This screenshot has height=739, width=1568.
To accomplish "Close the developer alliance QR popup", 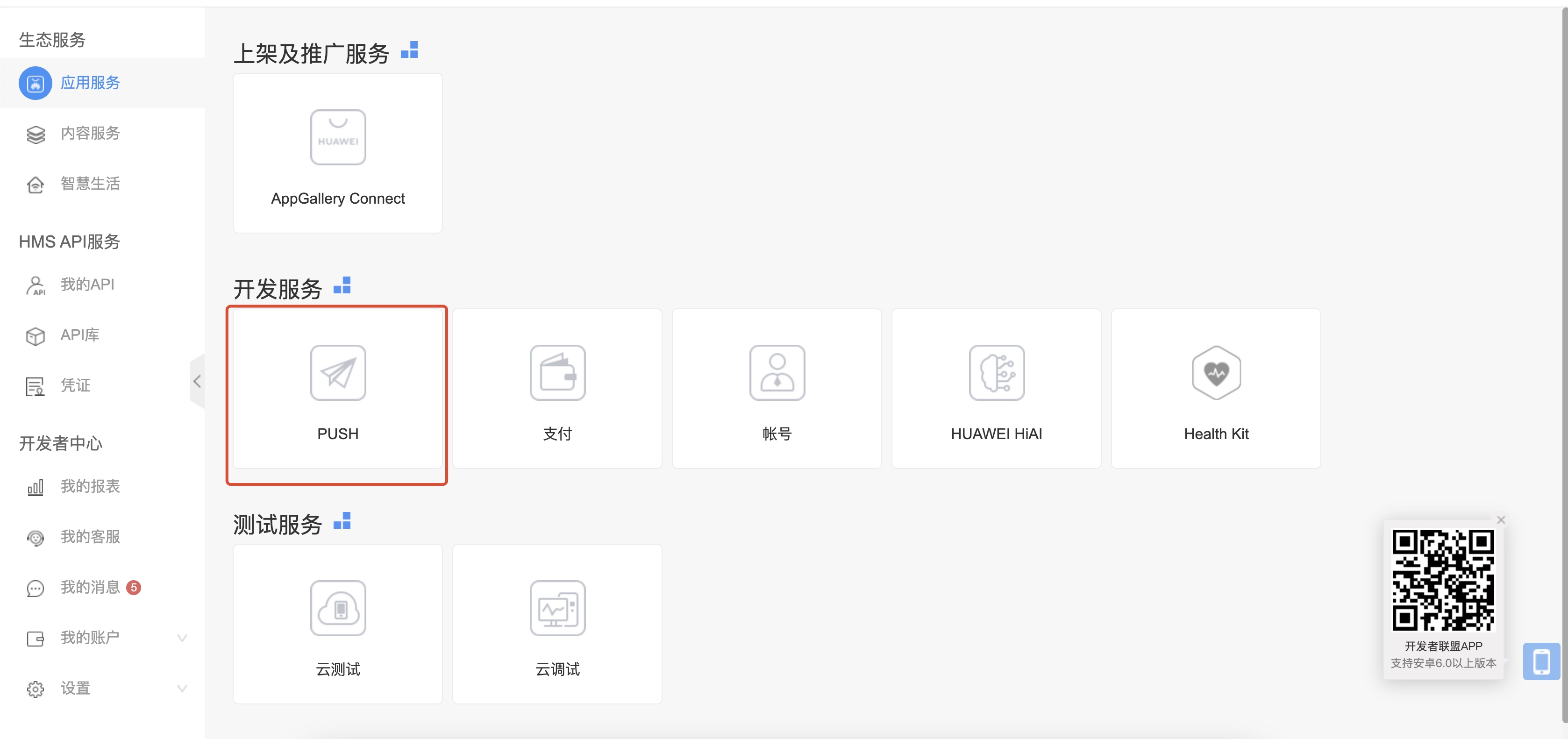I will (1500, 520).
